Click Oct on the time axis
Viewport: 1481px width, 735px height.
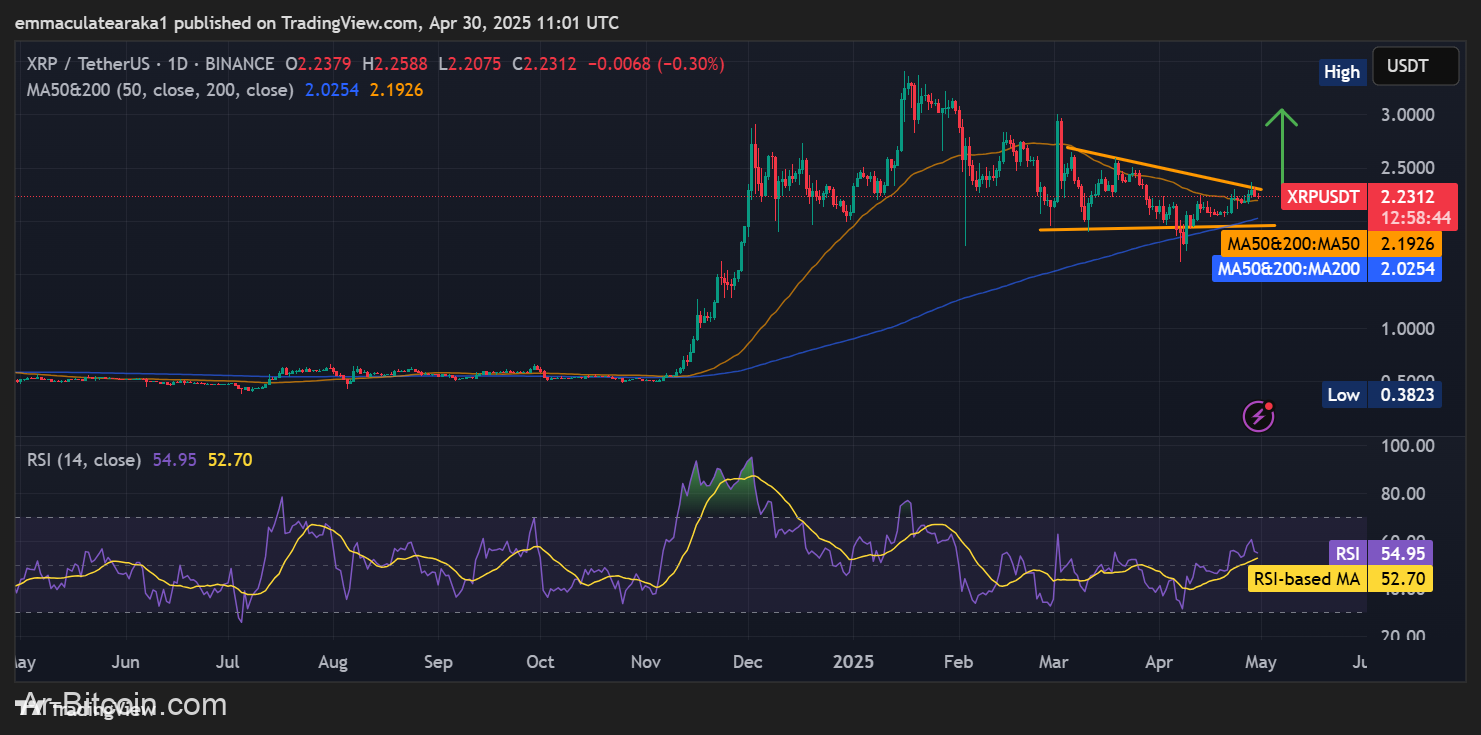click(x=540, y=662)
